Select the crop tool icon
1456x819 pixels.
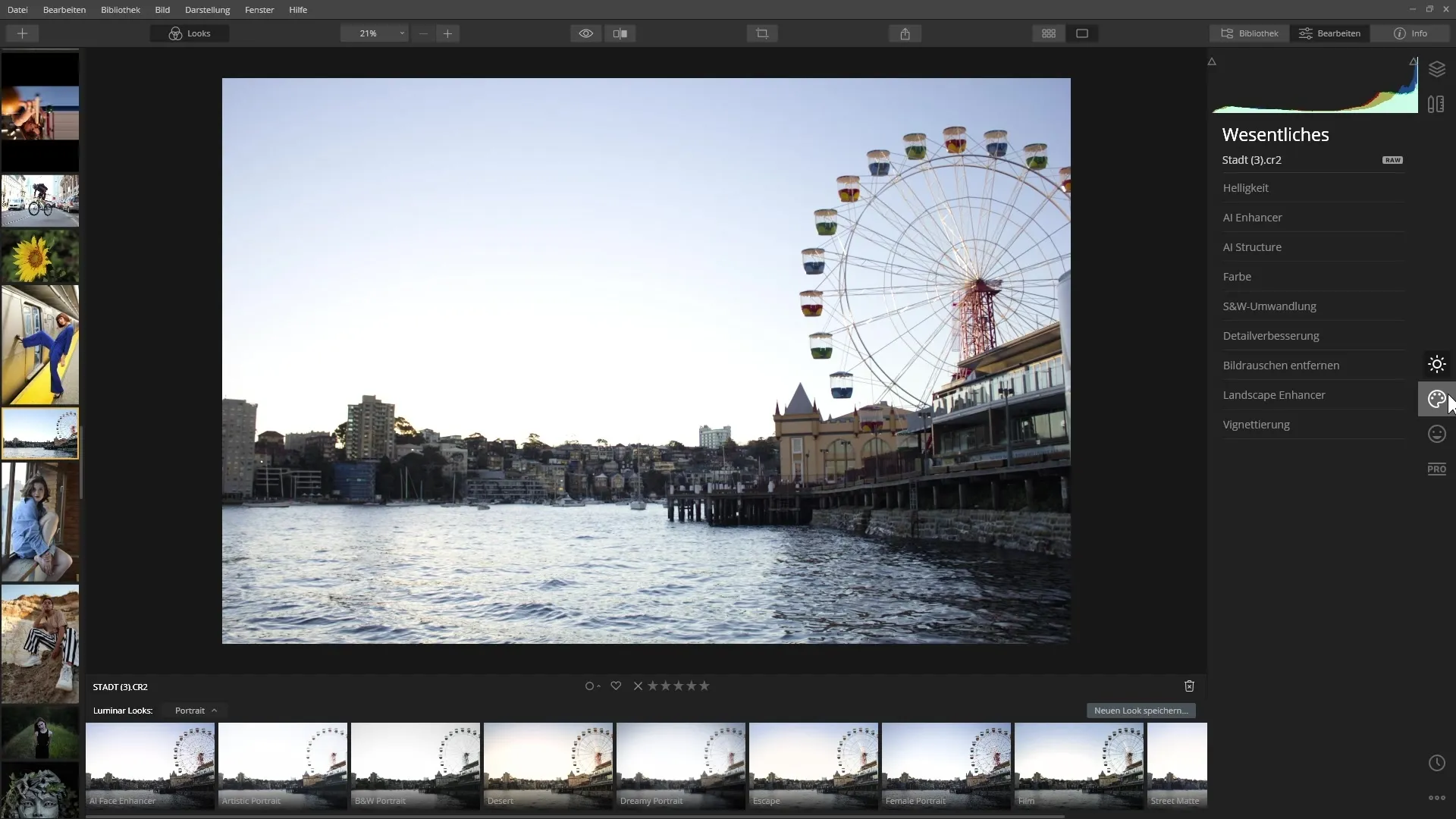[x=762, y=33]
